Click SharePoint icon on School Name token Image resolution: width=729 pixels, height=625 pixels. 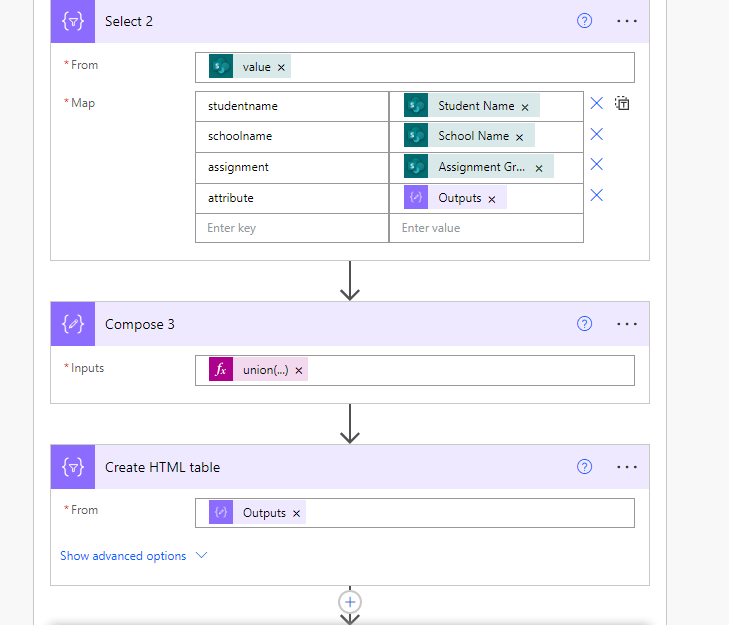[x=416, y=135]
